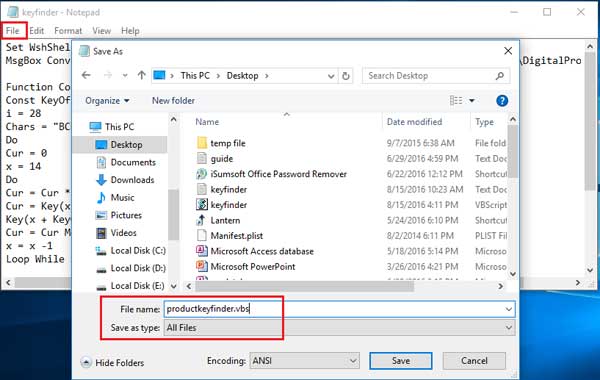Viewport: 600px width, 380px height.
Task: Select Music folder in sidebar
Action: [122, 197]
